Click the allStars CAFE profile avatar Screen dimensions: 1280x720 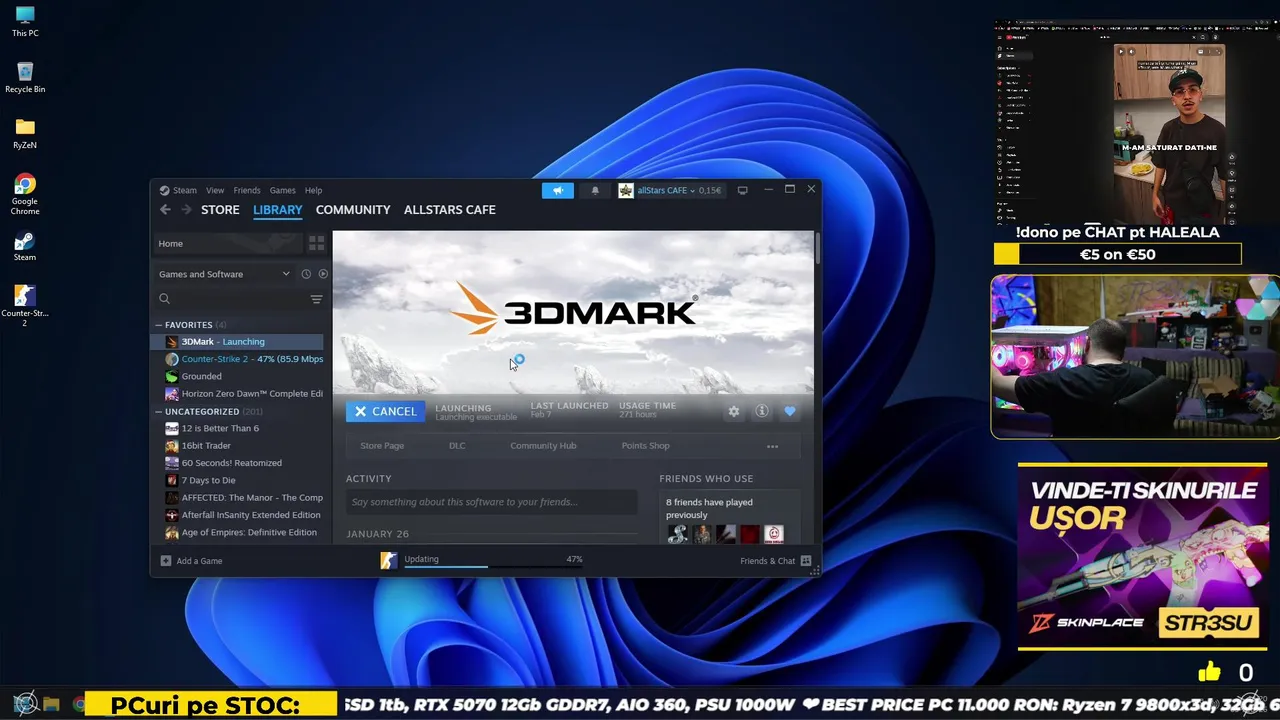pos(626,190)
